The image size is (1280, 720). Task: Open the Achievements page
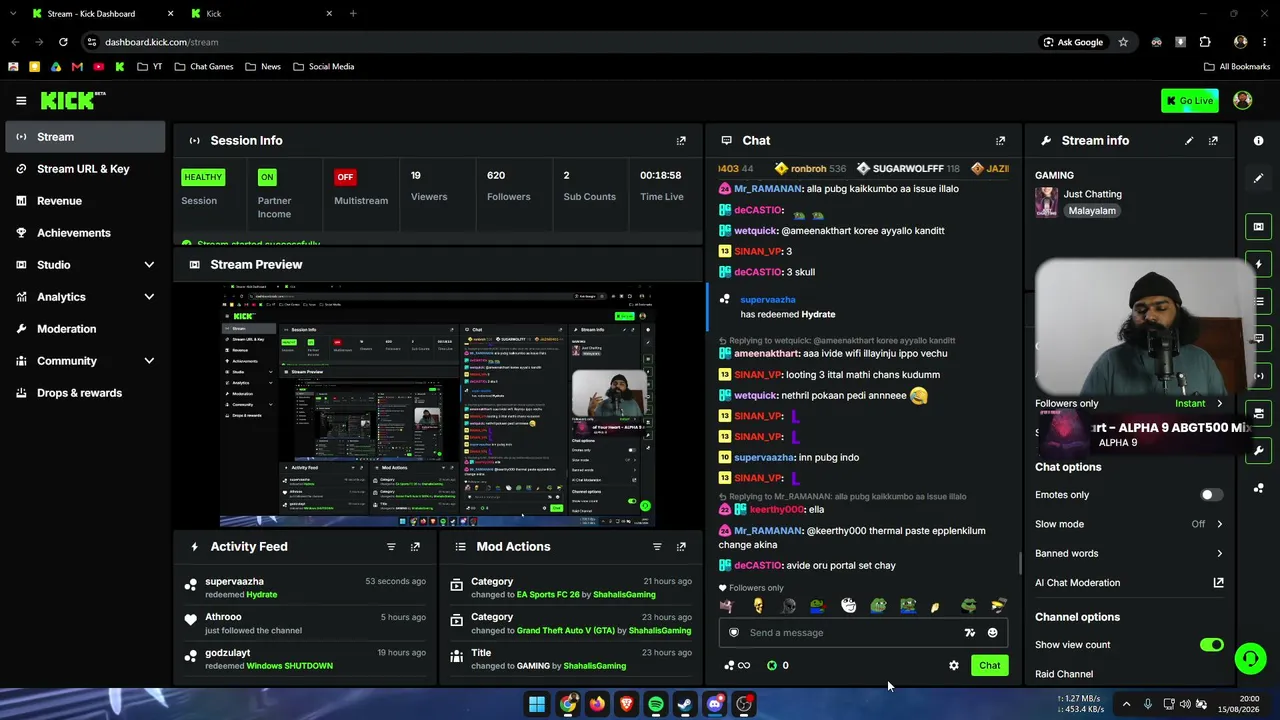coord(85,233)
